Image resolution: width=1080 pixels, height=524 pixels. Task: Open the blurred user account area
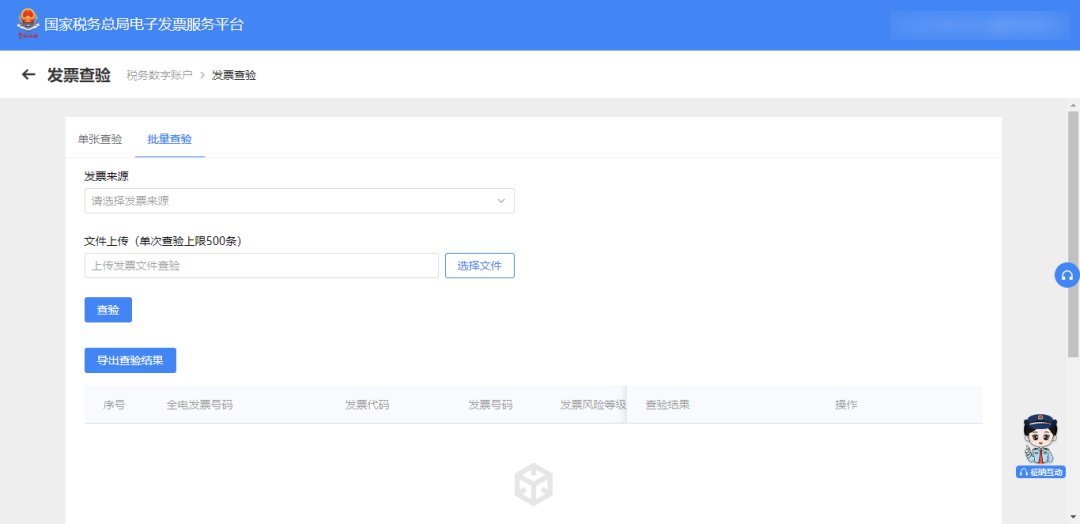pos(979,25)
